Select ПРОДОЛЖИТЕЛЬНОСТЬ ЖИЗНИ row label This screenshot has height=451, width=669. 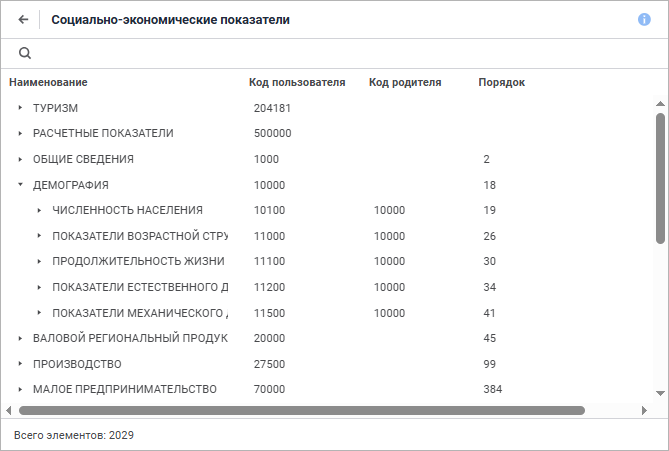coord(138,261)
